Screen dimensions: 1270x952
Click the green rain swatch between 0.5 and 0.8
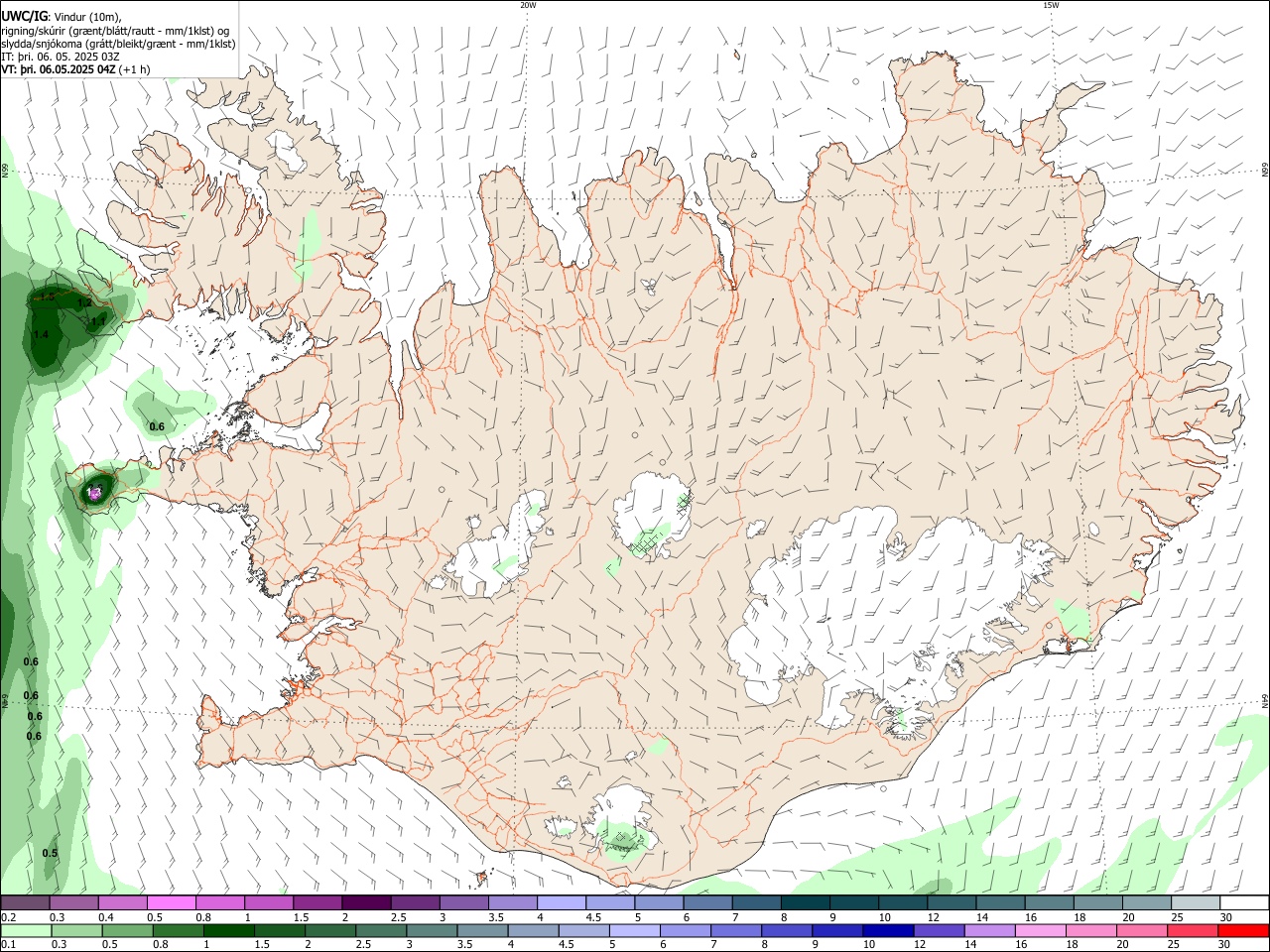point(128,930)
